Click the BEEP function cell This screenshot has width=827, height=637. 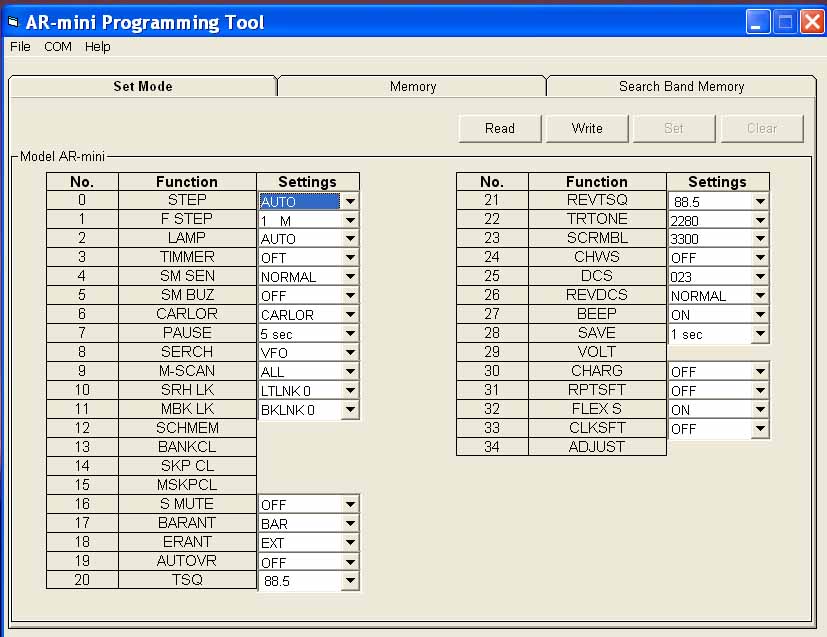597,314
